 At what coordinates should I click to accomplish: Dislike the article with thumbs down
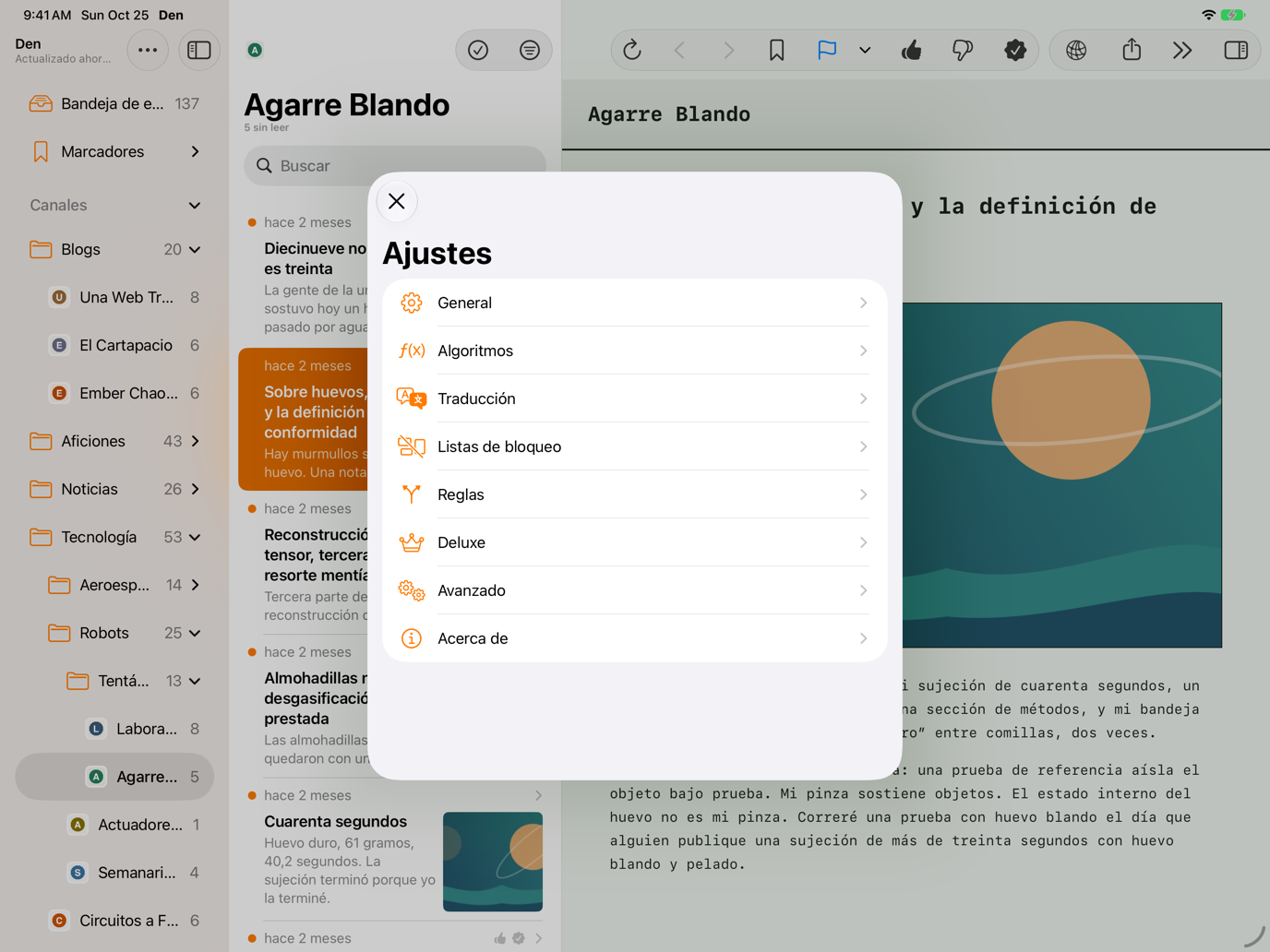[x=963, y=50]
